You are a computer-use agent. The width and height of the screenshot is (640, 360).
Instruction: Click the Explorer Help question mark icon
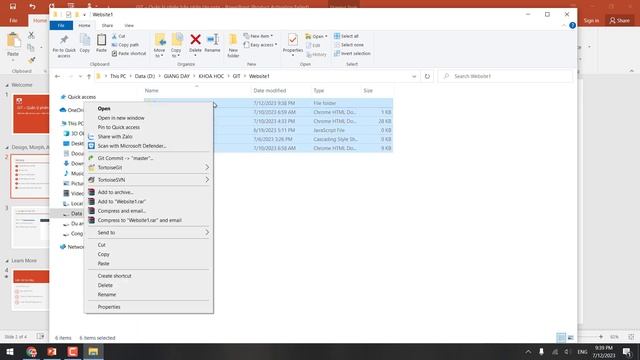pos(572,25)
